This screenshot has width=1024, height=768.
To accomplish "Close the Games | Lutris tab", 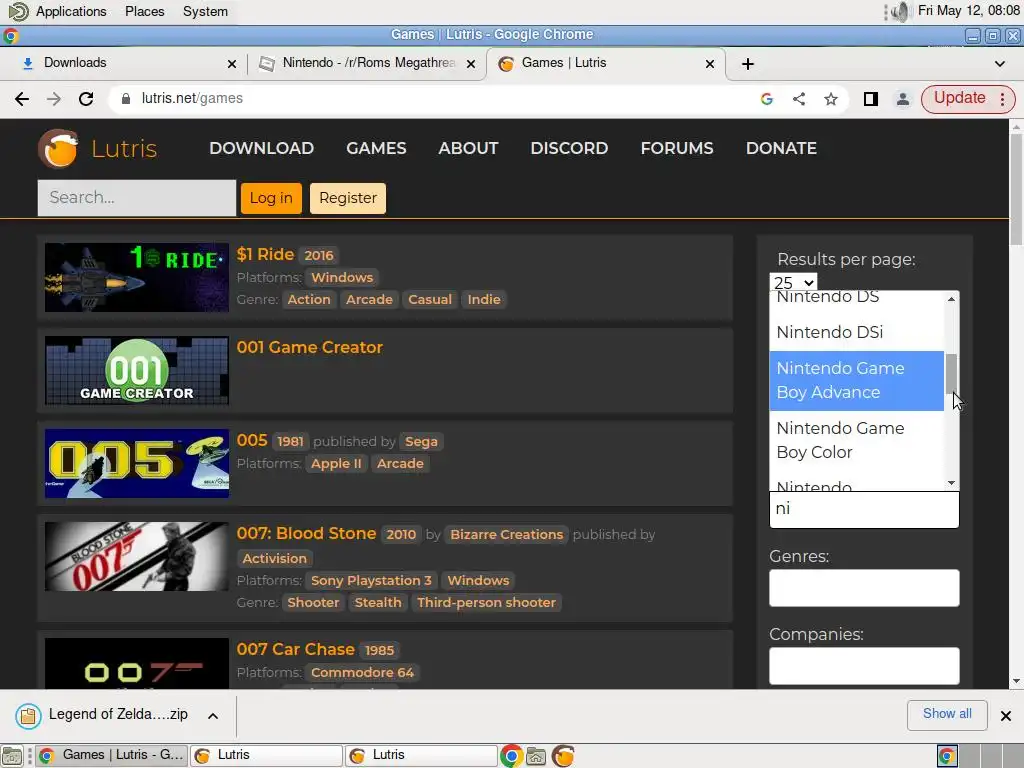I will point(710,63).
